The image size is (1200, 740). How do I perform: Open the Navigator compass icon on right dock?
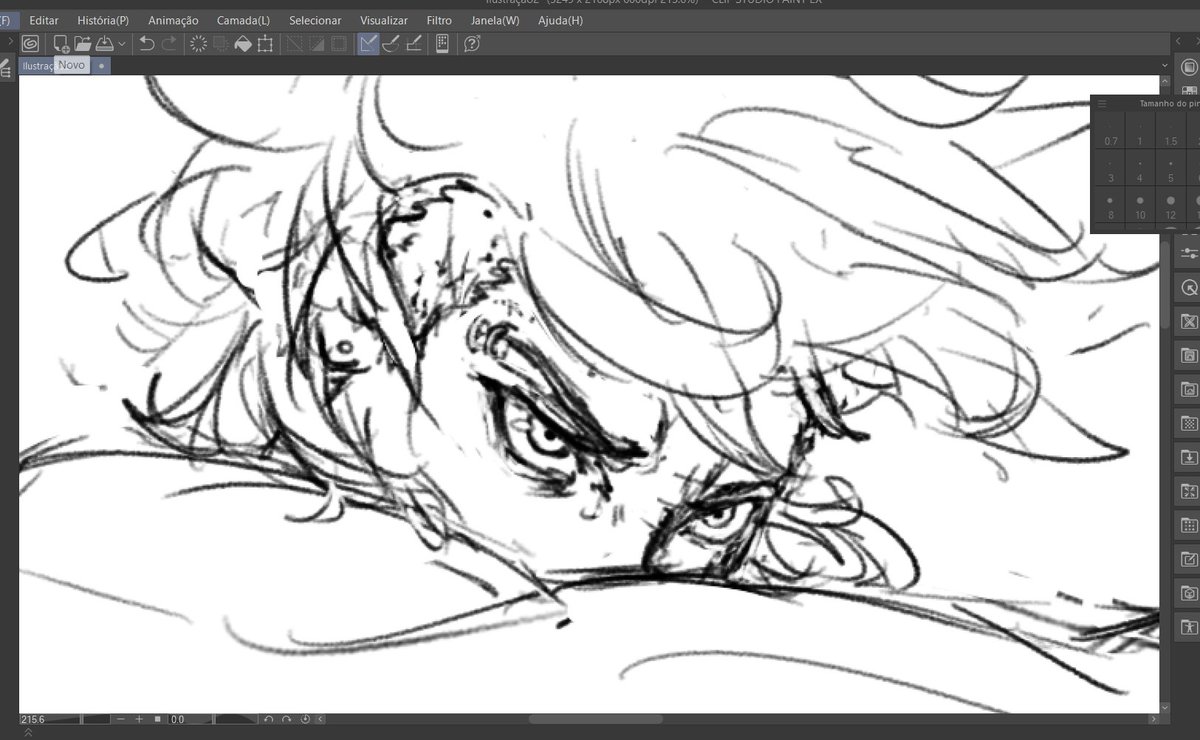coord(1188,288)
